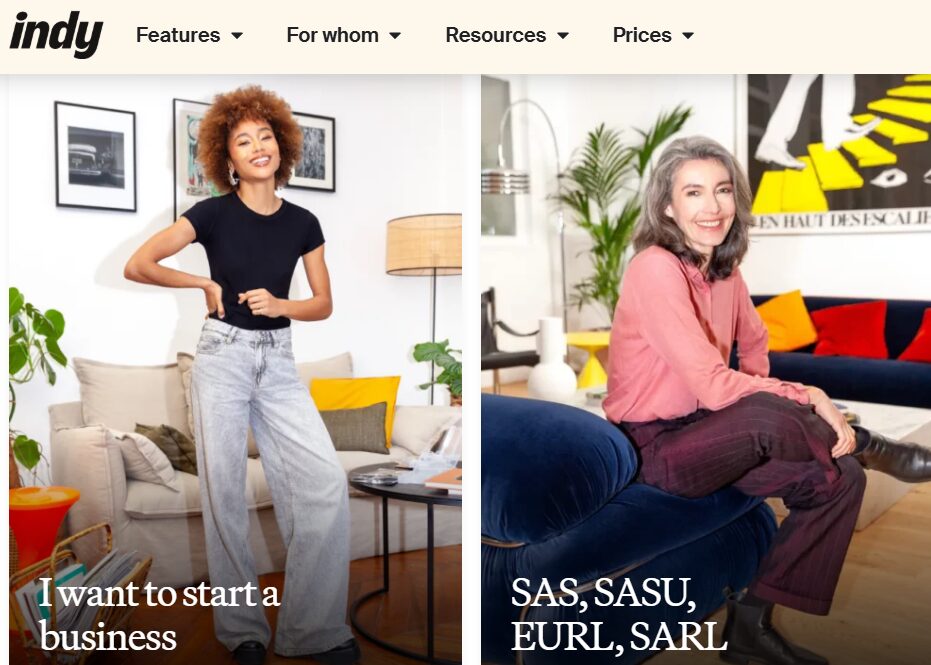The width and height of the screenshot is (931, 665).
Task: Select 'I want to start a business' heading
Action: (159, 615)
